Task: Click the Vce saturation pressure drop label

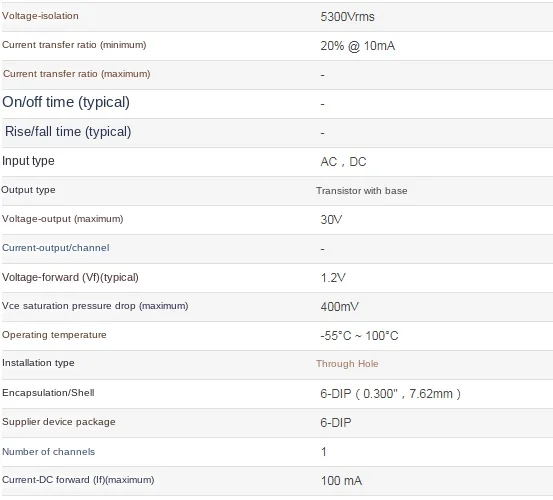Action: pos(95,306)
